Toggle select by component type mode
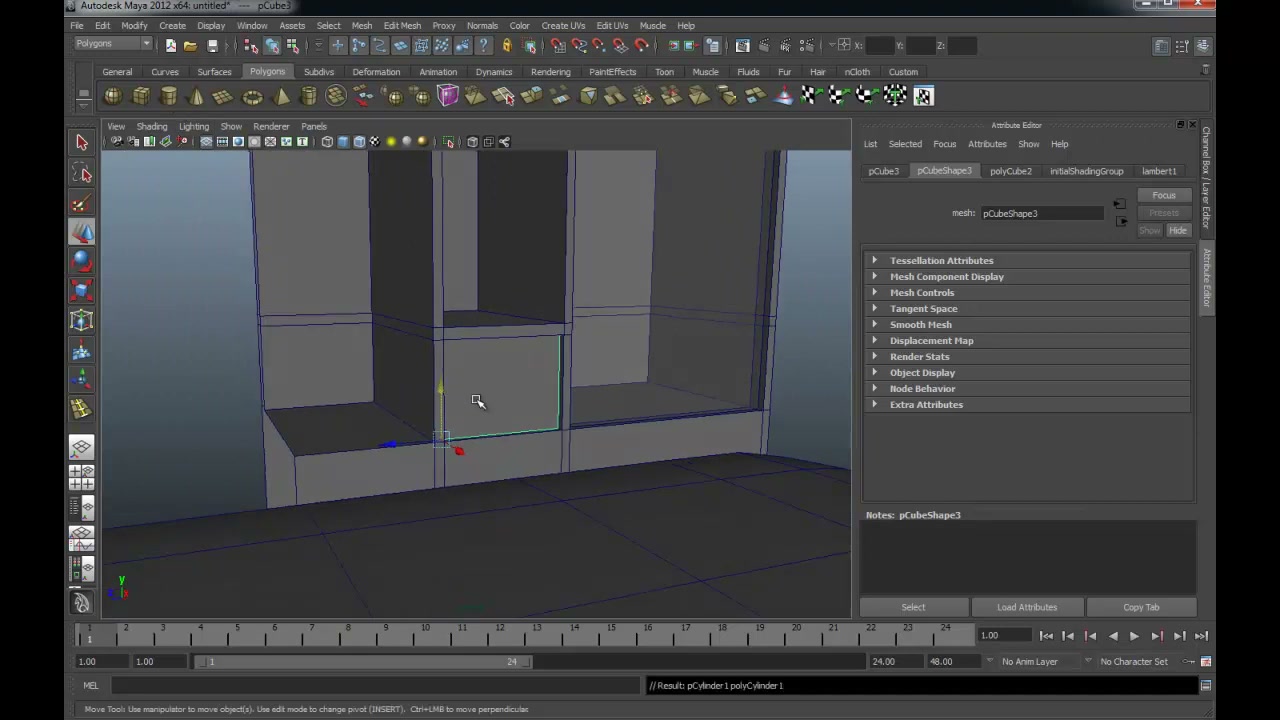 point(292,45)
